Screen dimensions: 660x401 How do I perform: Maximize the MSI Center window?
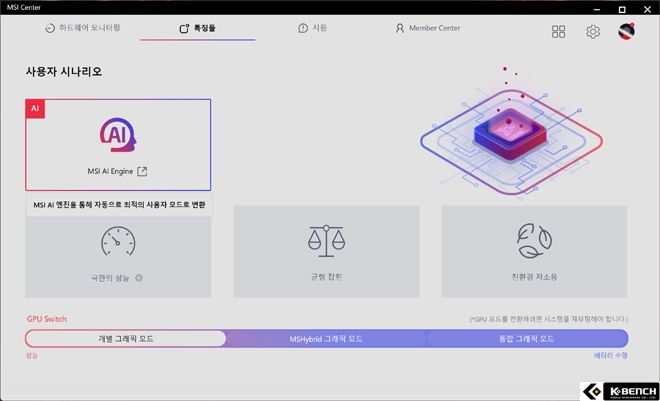coord(622,9)
